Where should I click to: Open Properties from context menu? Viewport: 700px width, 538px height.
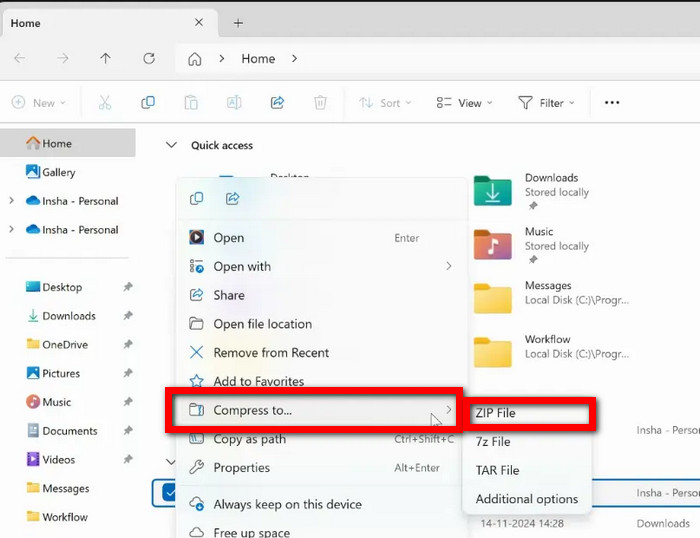321,467
